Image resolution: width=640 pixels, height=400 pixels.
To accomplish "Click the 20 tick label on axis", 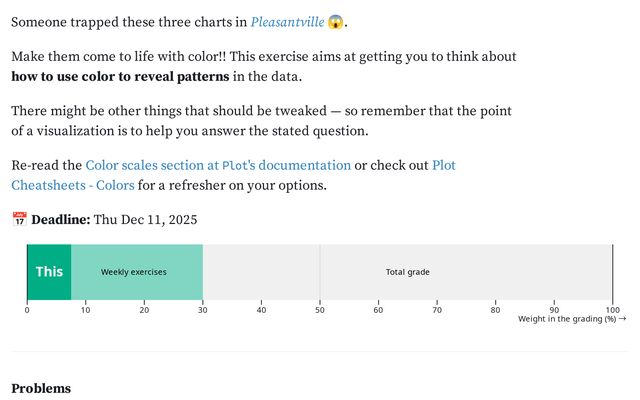I will click(144, 310).
